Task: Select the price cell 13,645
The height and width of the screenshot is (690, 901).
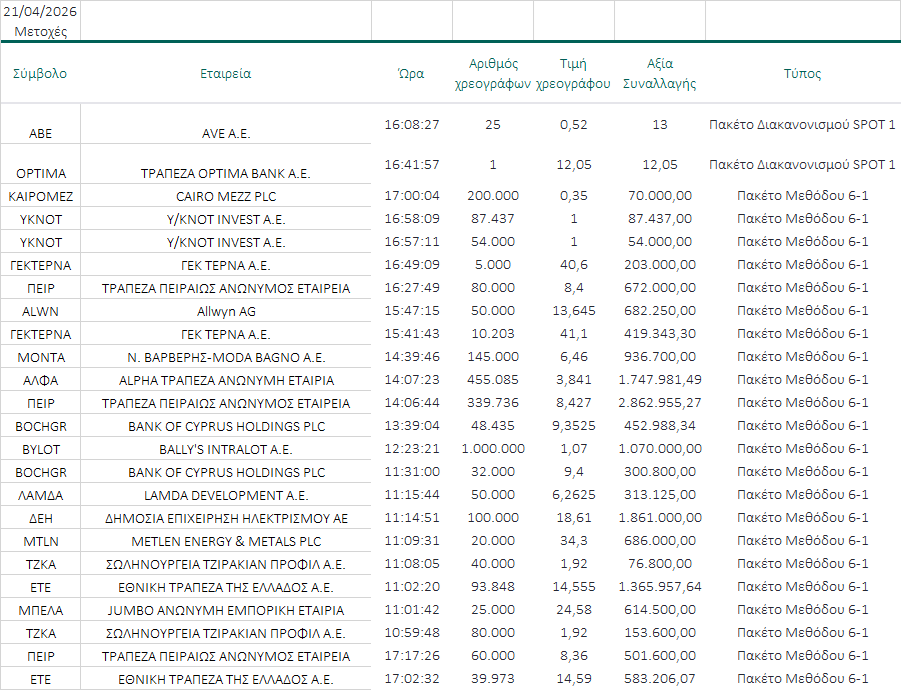Action: pos(573,311)
